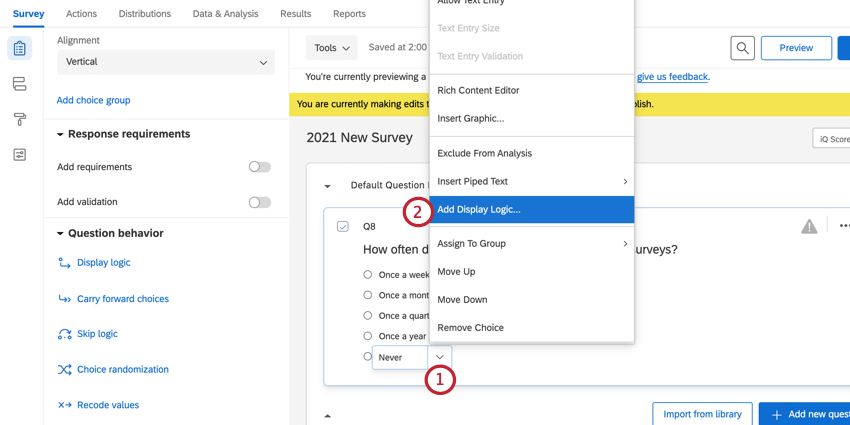Image resolution: width=850 pixels, height=425 pixels.
Task: Open the Tools dropdown menu
Action: (x=332, y=48)
